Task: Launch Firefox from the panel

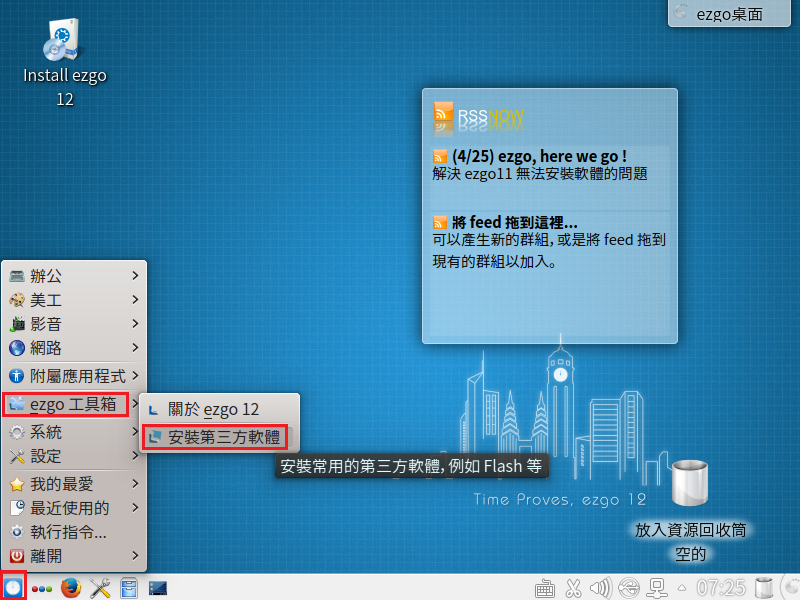Action: tap(71, 588)
